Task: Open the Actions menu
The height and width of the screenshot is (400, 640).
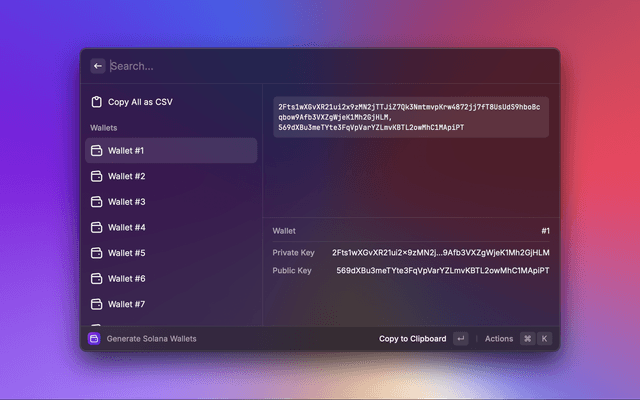Action: [498, 339]
